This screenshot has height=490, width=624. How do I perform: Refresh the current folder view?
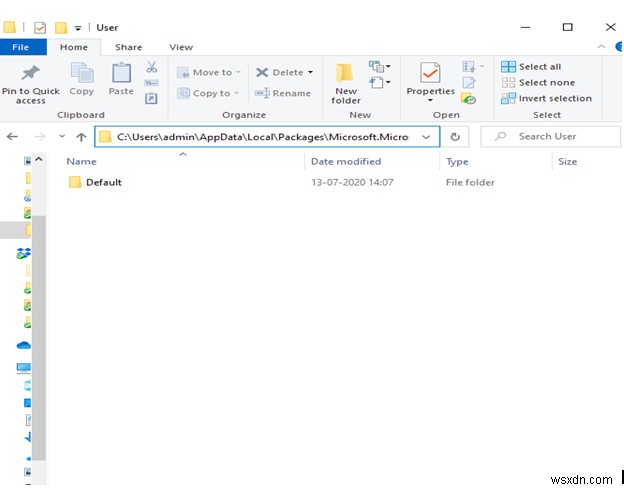point(455,137)
